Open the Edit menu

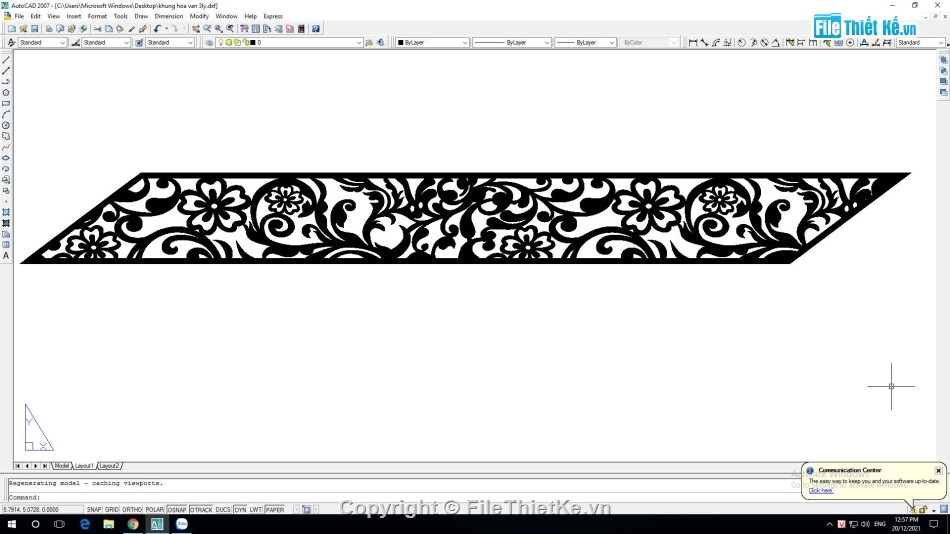coord(36,16)
